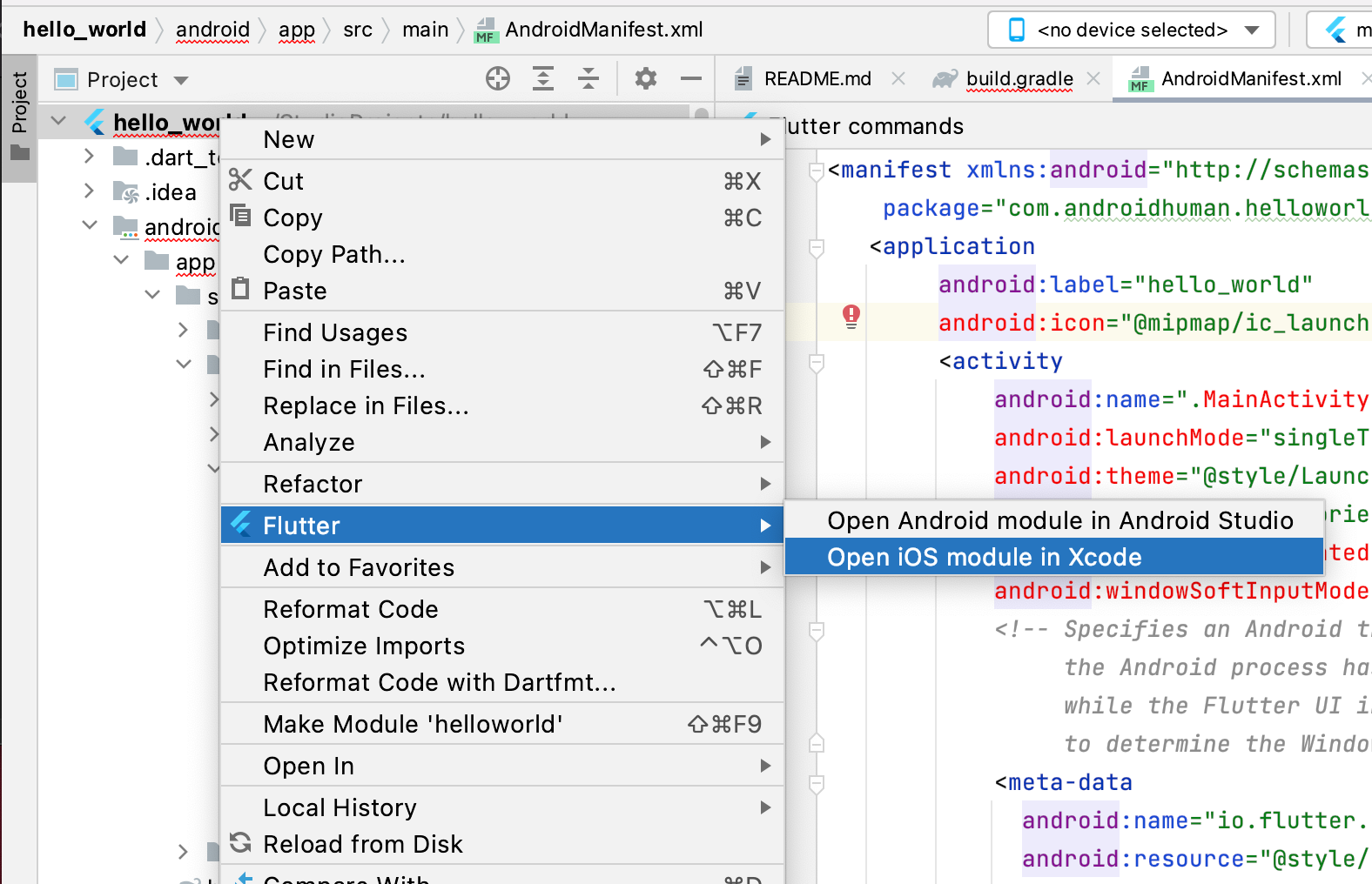Image resolution: width=1372 pixels, height=884 pixels.
Task: Select Replace in Files...
Action: (x=502, y=405)
